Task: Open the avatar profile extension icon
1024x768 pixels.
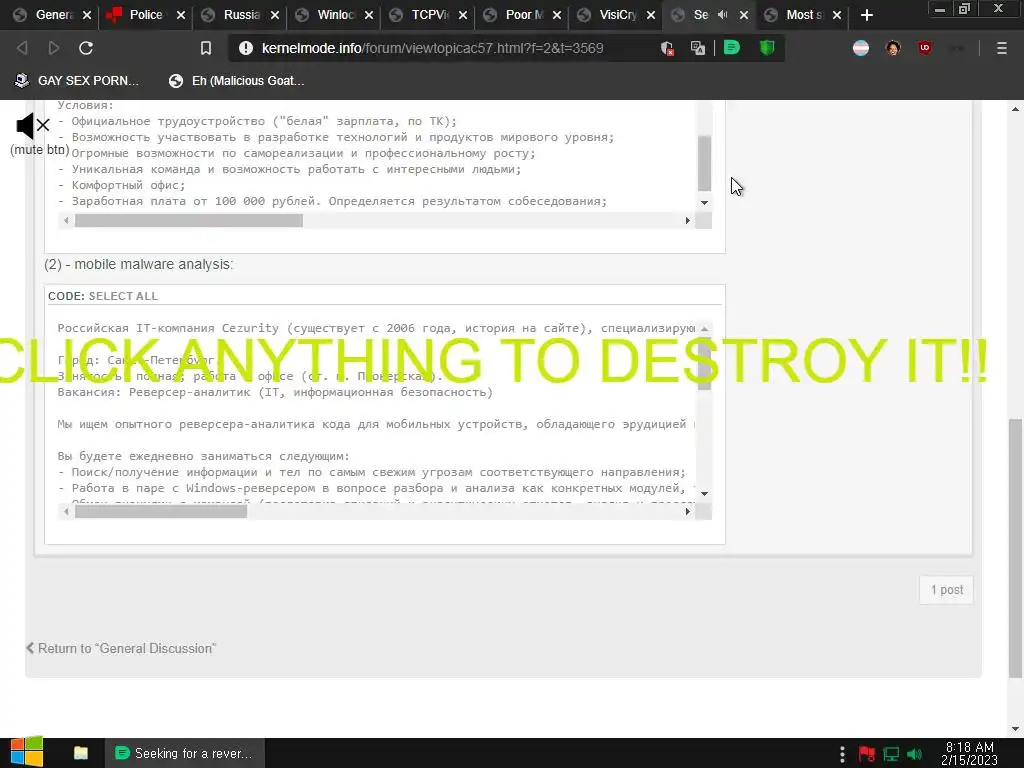Action: [x=893, y=48]
